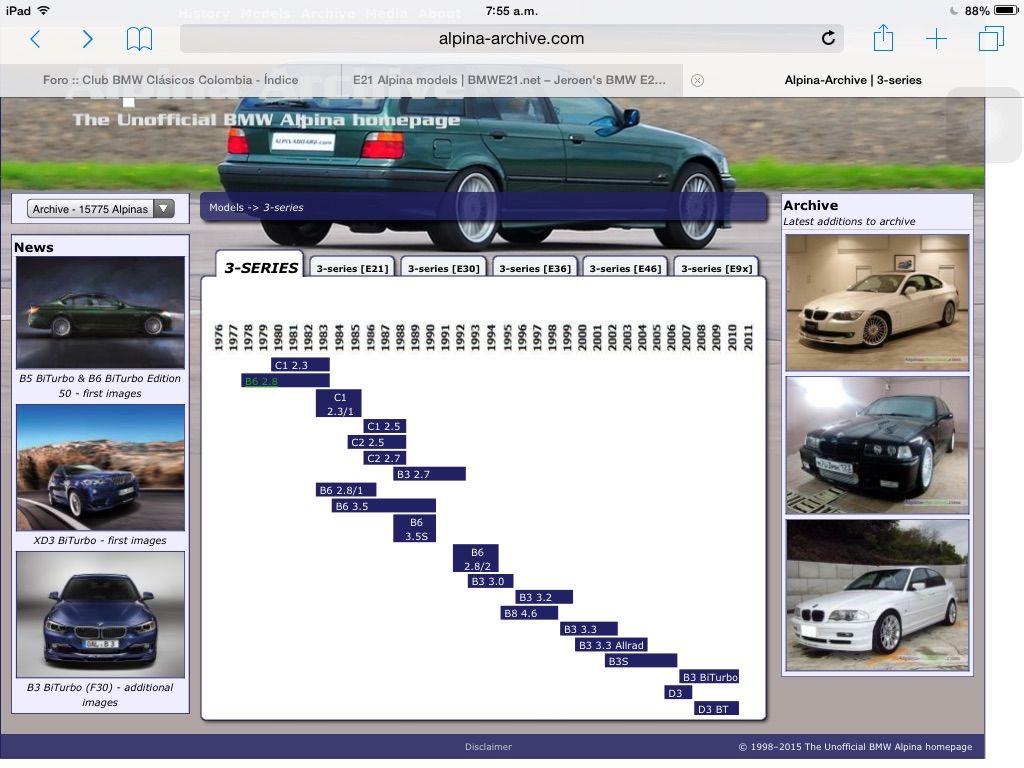Open the C2 2.7 model bar

[385, 458]
